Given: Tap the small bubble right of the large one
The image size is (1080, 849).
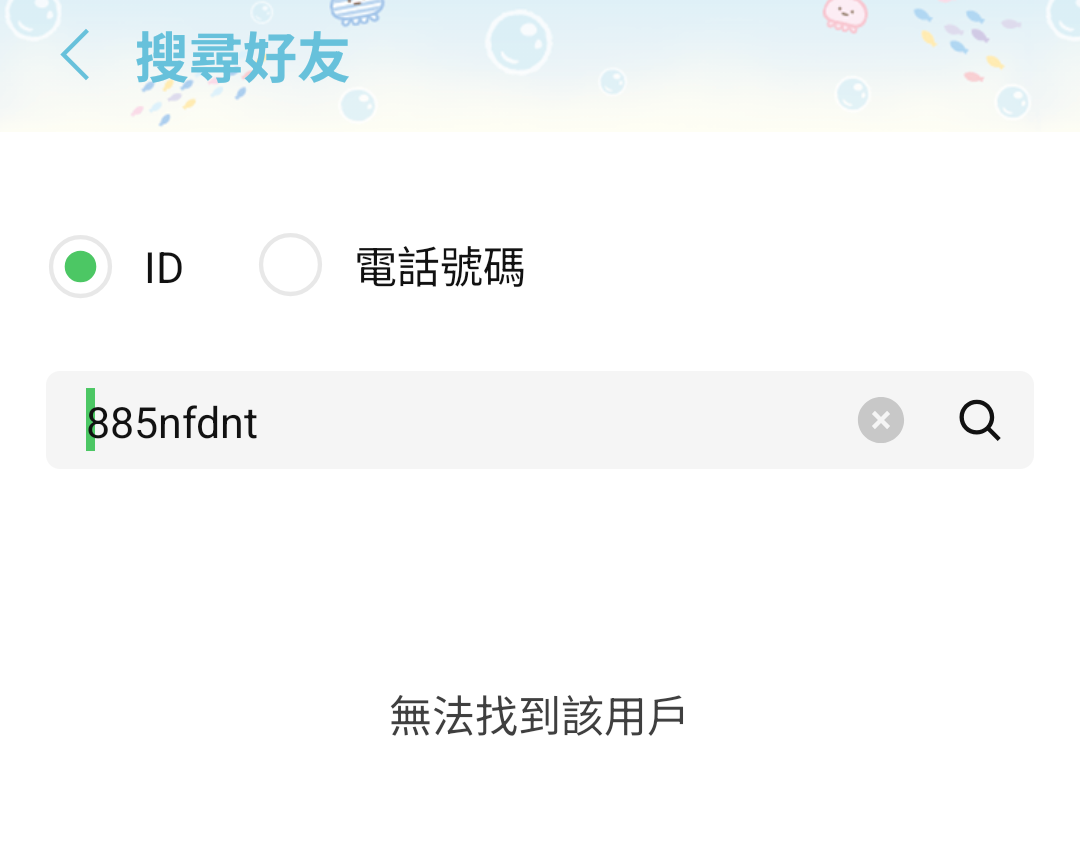Looking at the screenshot, I should point(612,82).
